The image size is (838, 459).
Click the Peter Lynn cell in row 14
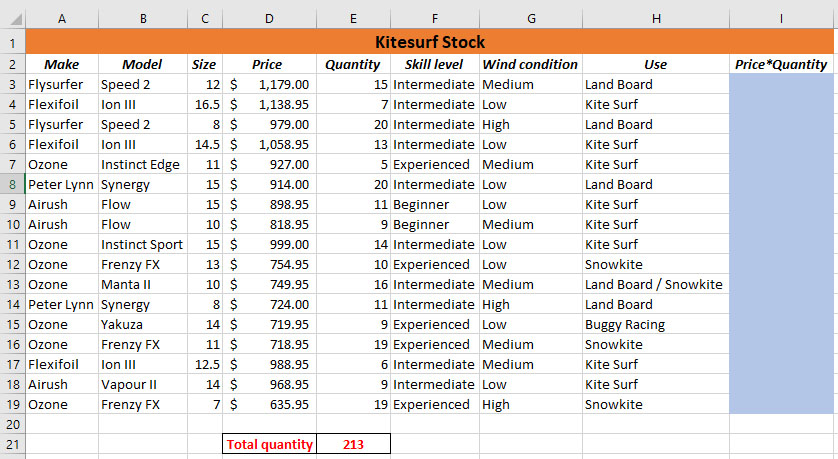coord(61,305)
